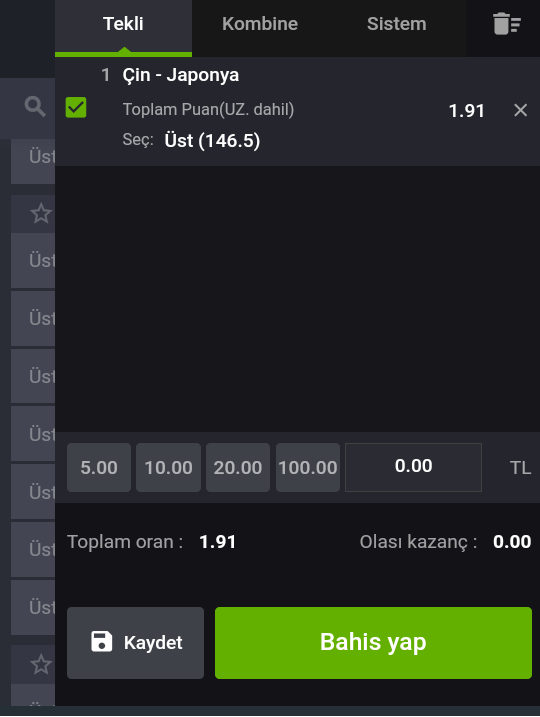
Task: Select the Sistem tab
Action: tap(396, 26)
